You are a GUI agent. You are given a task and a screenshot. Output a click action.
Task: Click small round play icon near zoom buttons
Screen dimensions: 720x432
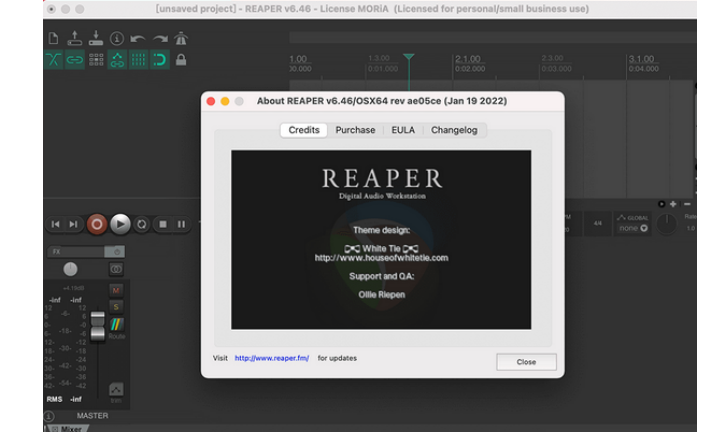click(x=662, y=204)
